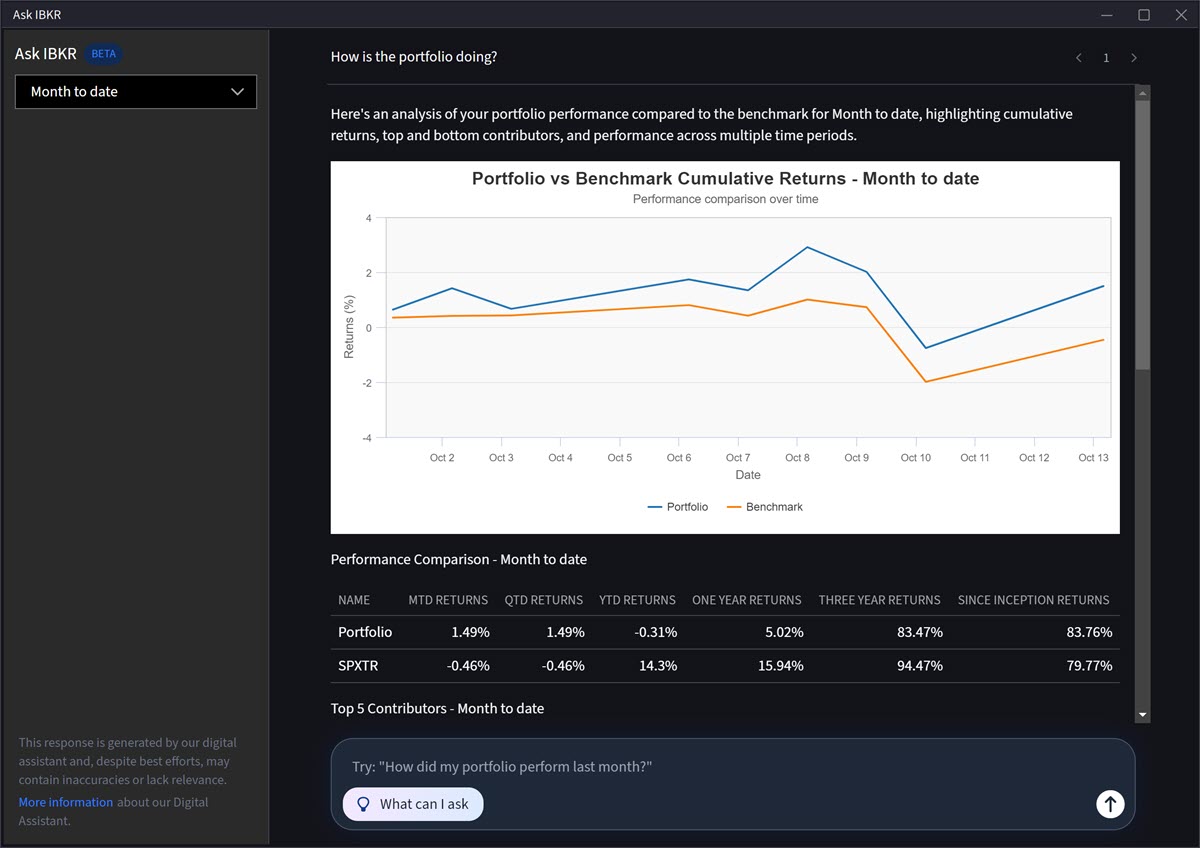Viewport: 1200px width, 848px height.
Task: Click the question input text field
Action: point(700,767)
